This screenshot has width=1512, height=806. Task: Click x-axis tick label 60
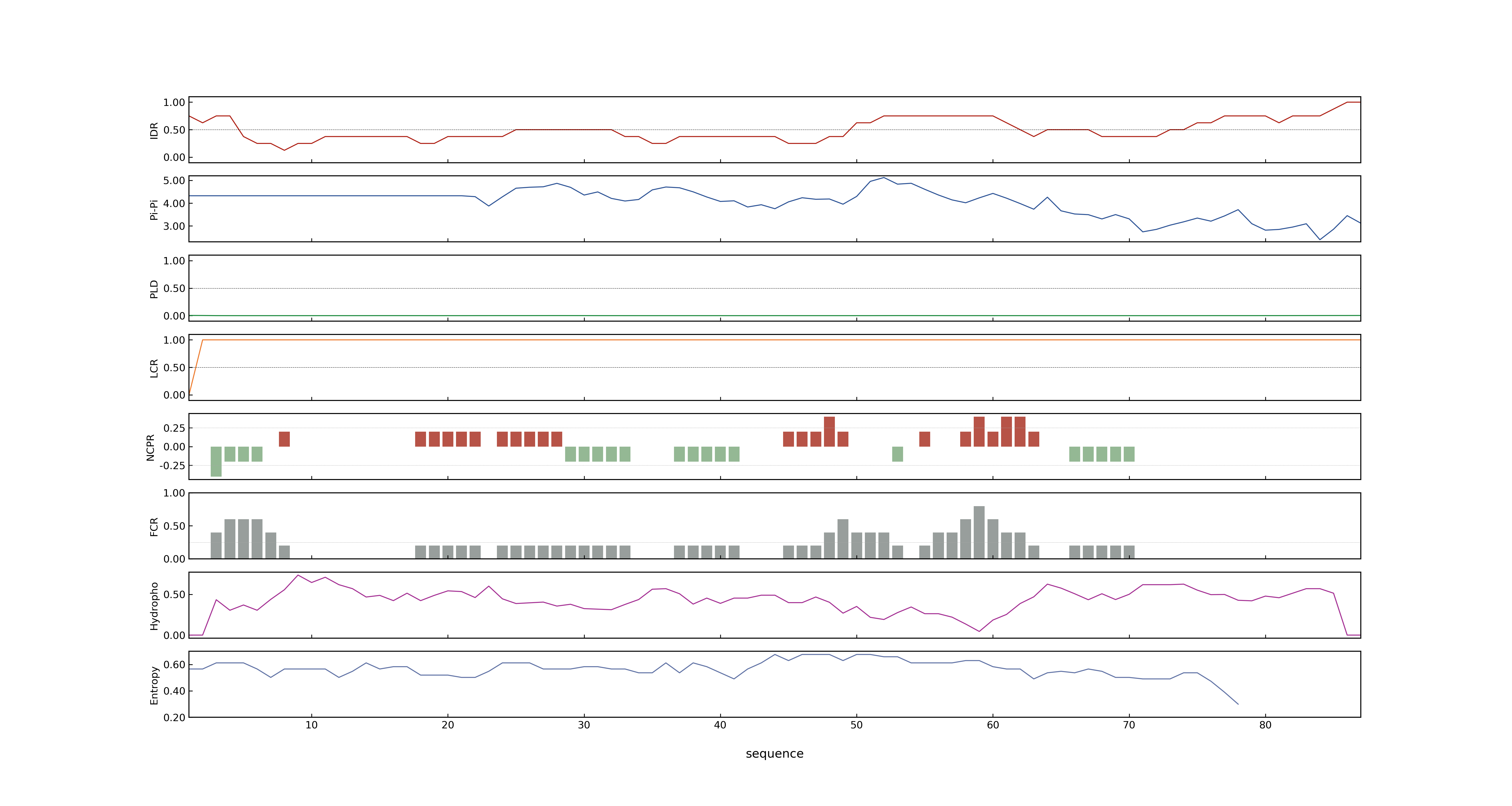[x=993, y=725]
